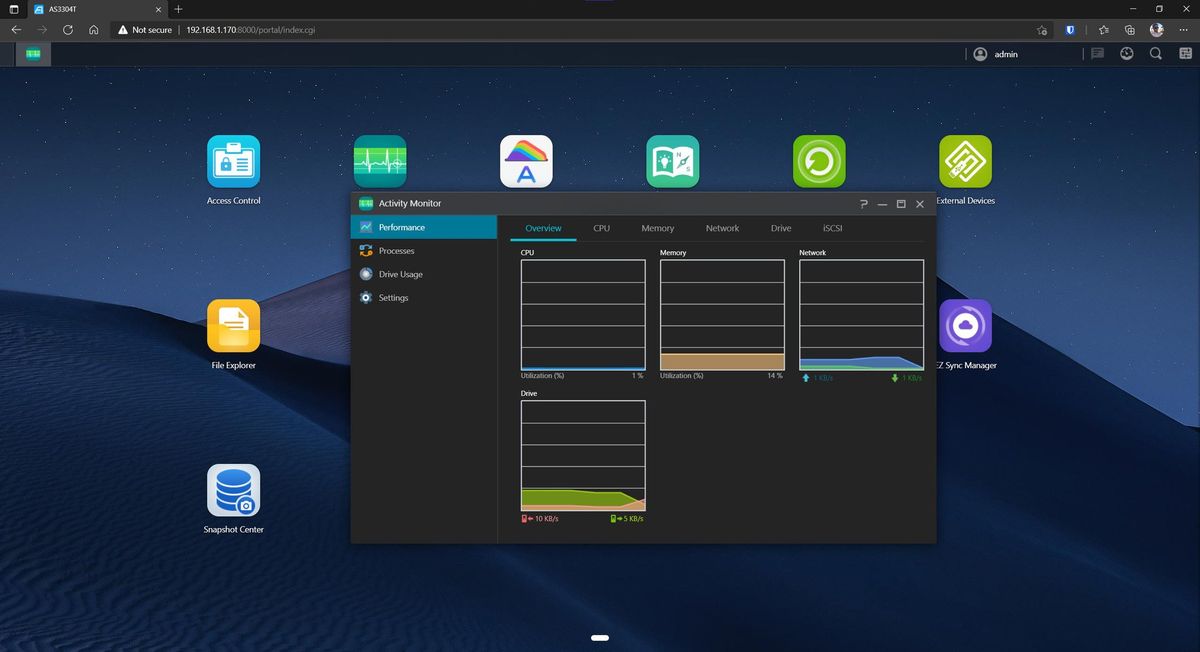Refresh the browser page
This screenshot has height=652, width=1200.
(x=68, y=30)
